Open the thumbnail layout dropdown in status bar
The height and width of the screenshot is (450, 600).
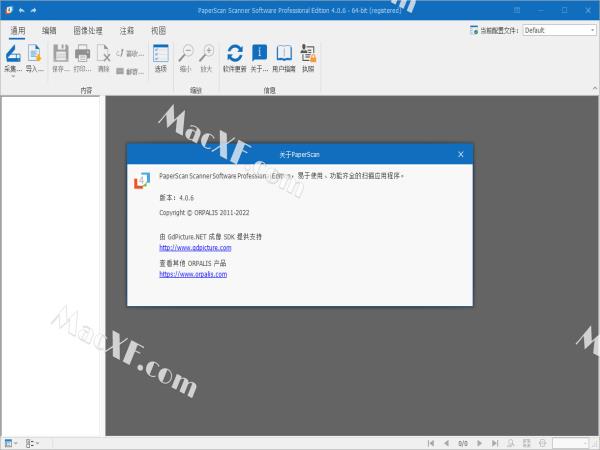tap(32, 443)
